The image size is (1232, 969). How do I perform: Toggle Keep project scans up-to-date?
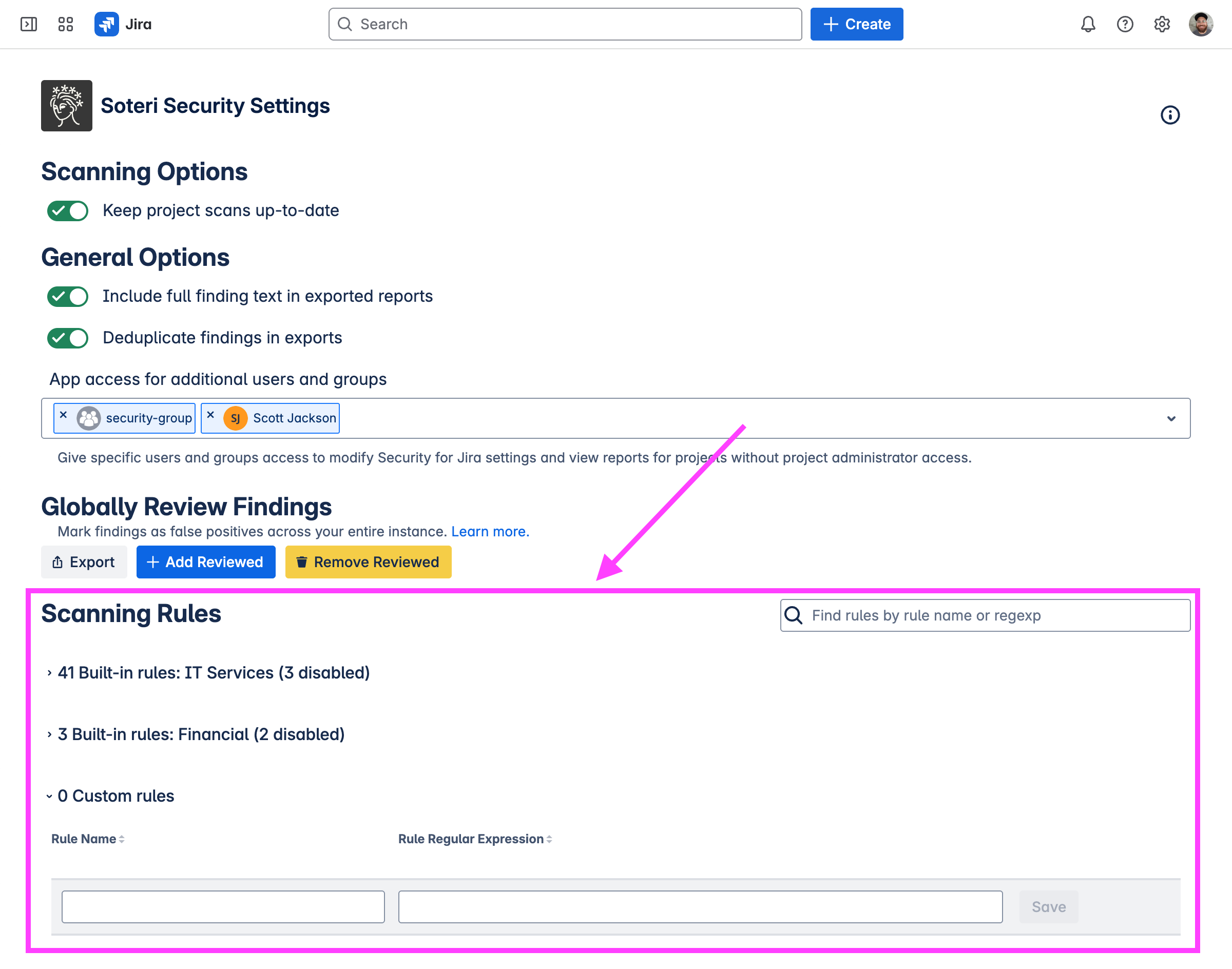[68, 210]
